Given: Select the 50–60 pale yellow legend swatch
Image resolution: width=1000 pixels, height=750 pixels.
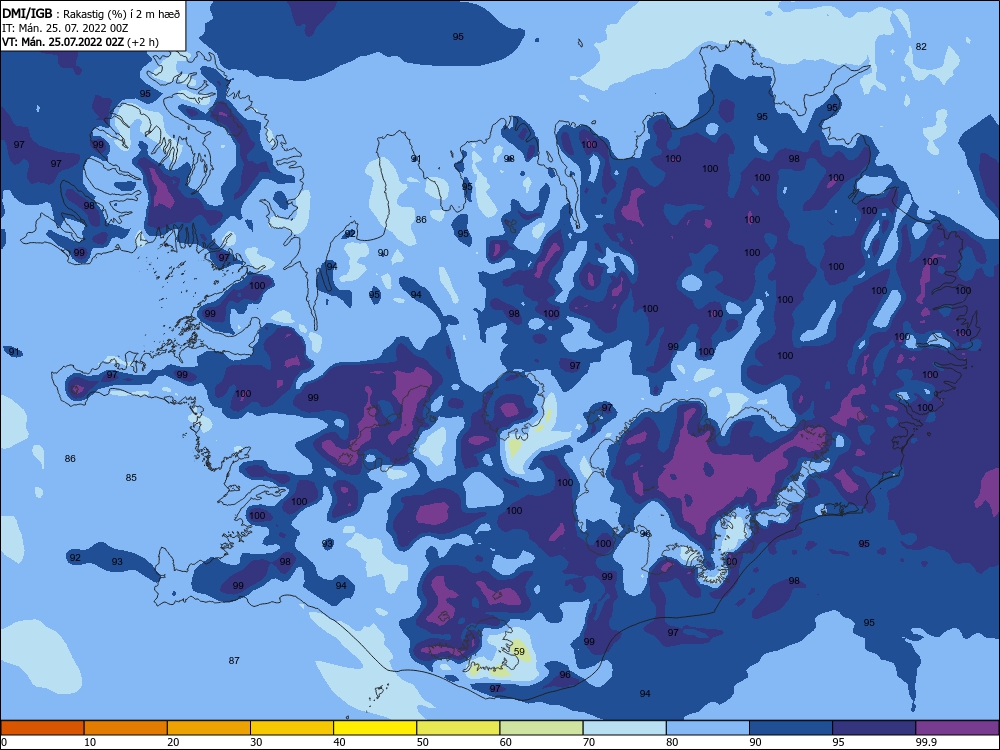Looking at the screenshot, I should click(459, 728).
